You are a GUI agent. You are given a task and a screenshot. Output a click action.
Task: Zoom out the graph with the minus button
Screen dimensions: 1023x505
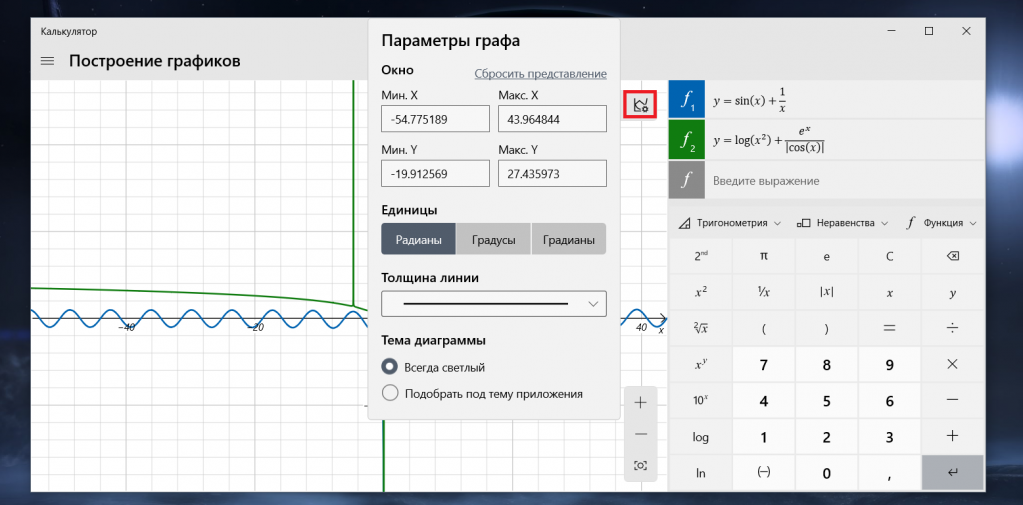[x=640, y=434]
